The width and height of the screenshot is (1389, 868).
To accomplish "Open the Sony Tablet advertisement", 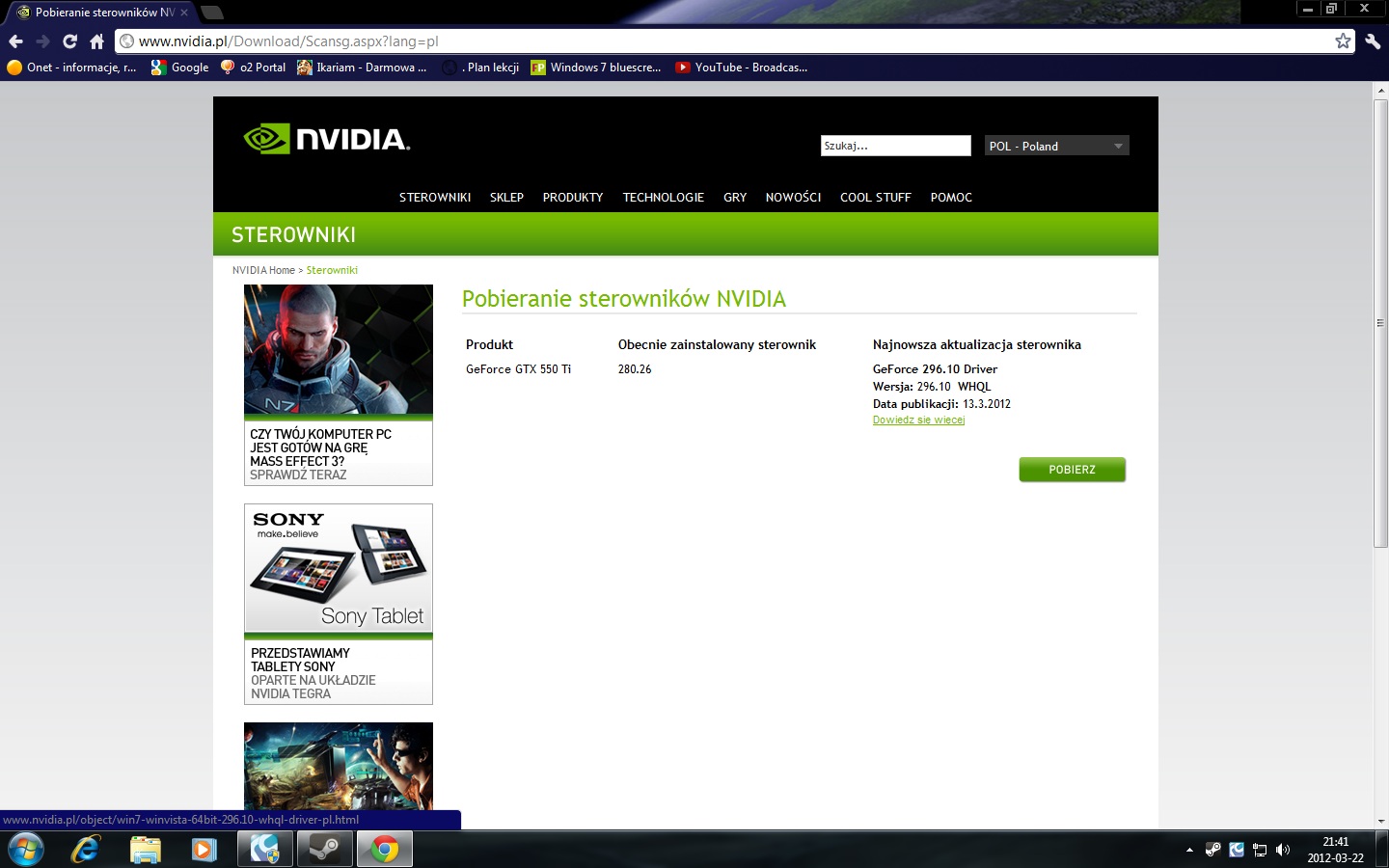I will [x=339, y=603].
